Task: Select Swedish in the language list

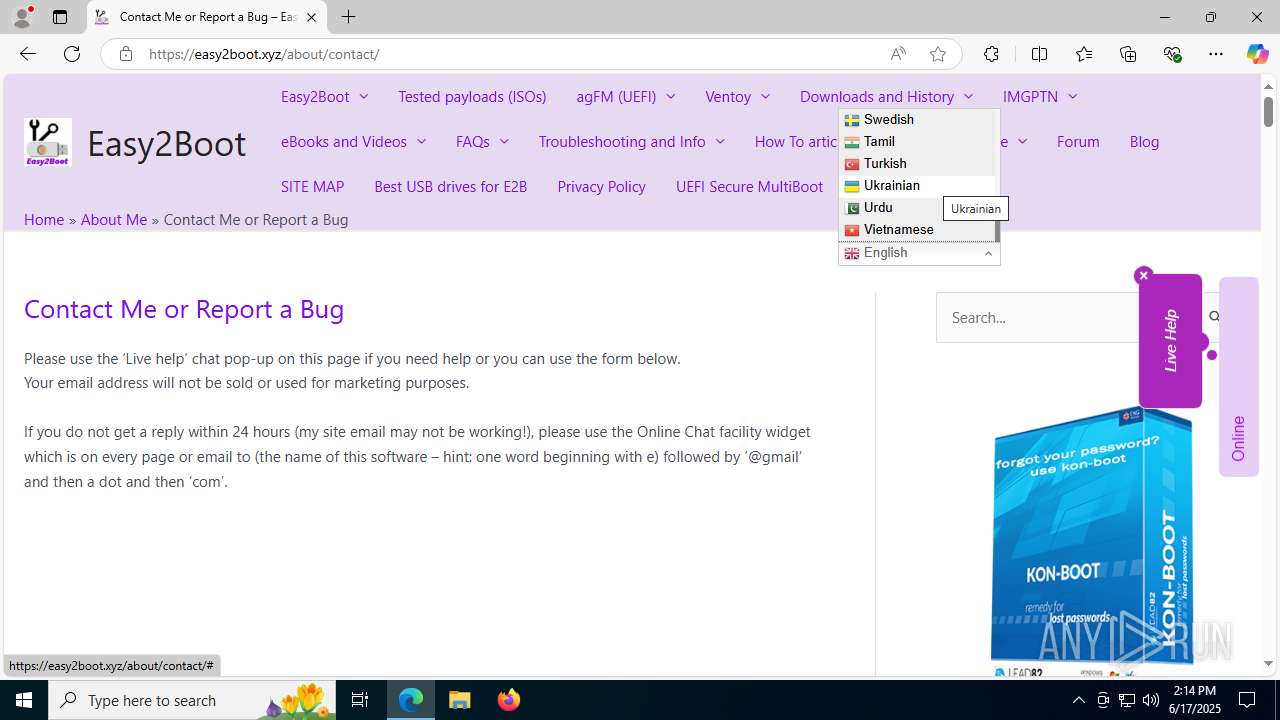Action: tap(917, 119)
